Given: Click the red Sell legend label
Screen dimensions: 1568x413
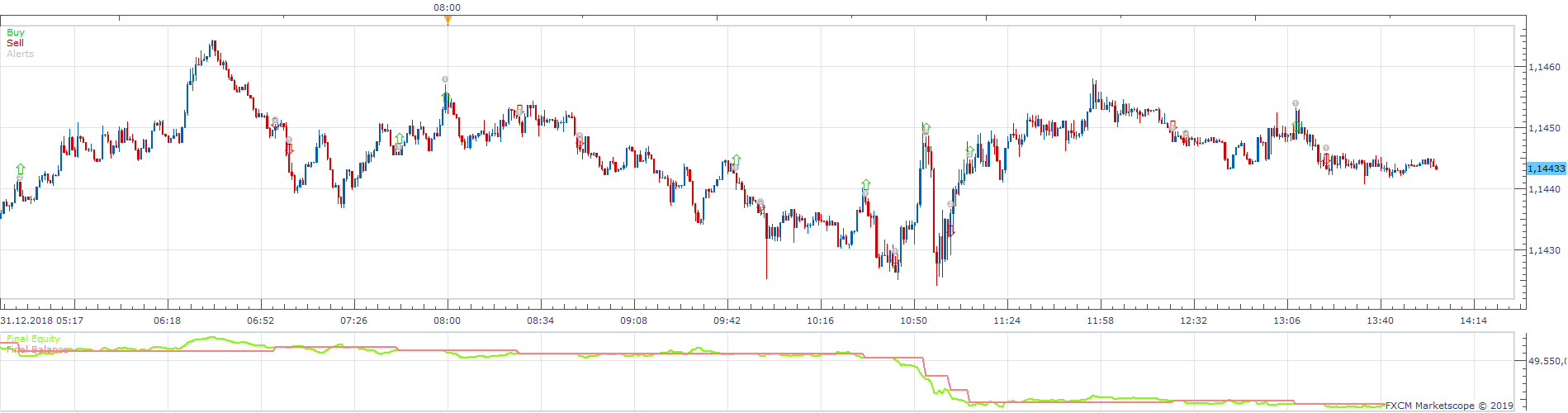Looking at the screenshot, I should pos(16,43).
